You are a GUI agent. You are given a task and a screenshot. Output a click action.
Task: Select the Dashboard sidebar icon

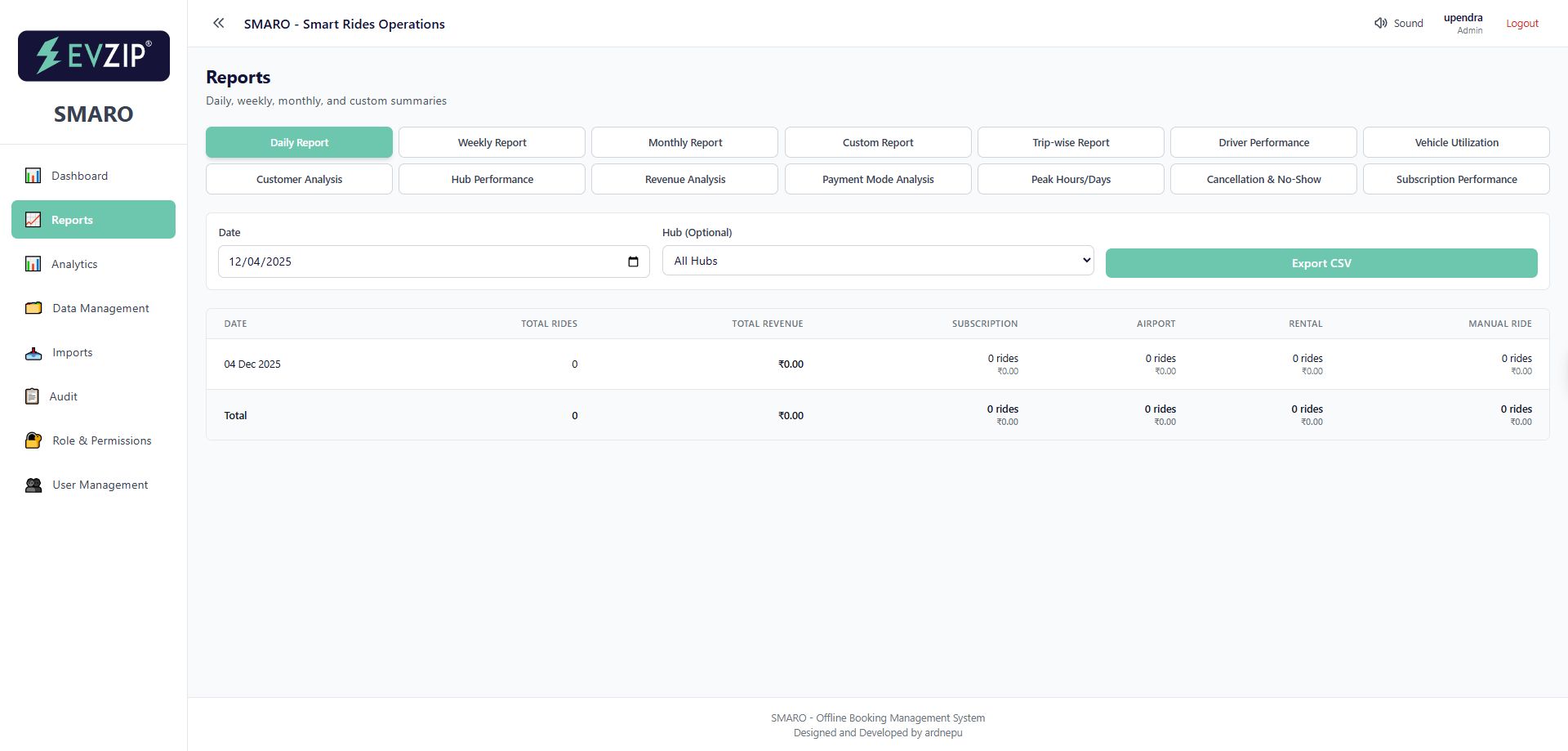click(x=33, y=175)
